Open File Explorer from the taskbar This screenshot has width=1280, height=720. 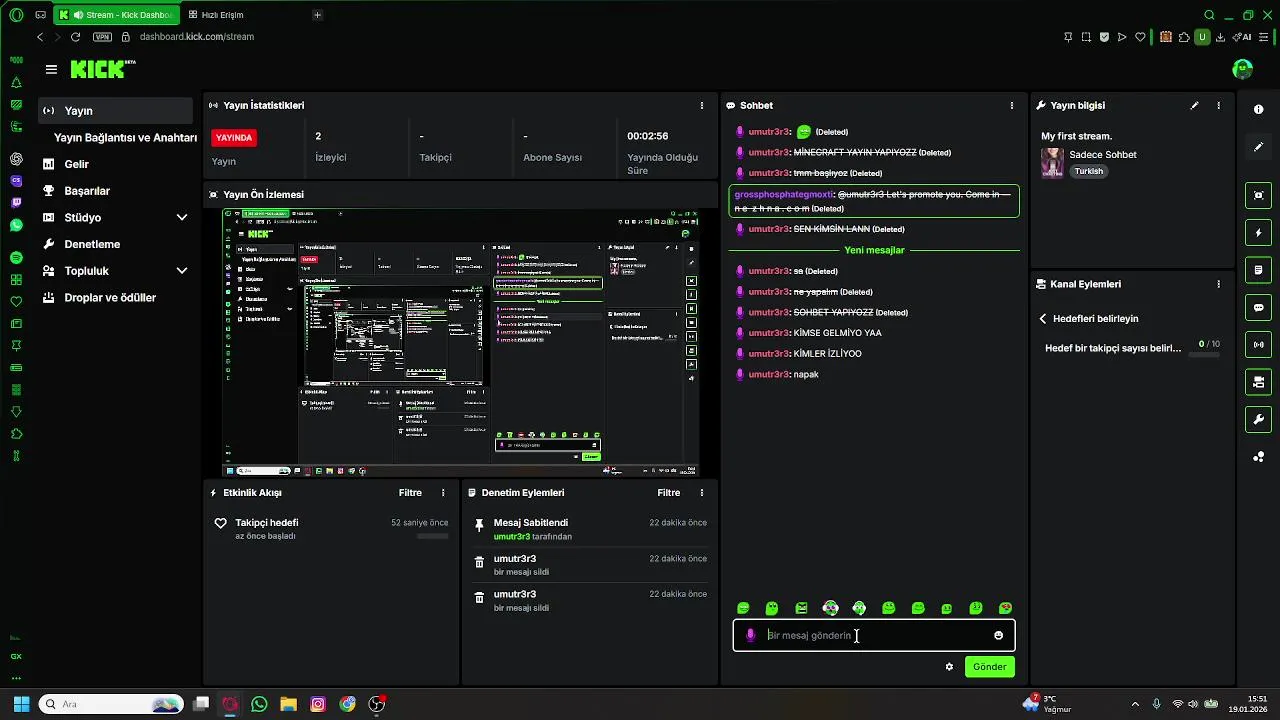coord(288,704)
